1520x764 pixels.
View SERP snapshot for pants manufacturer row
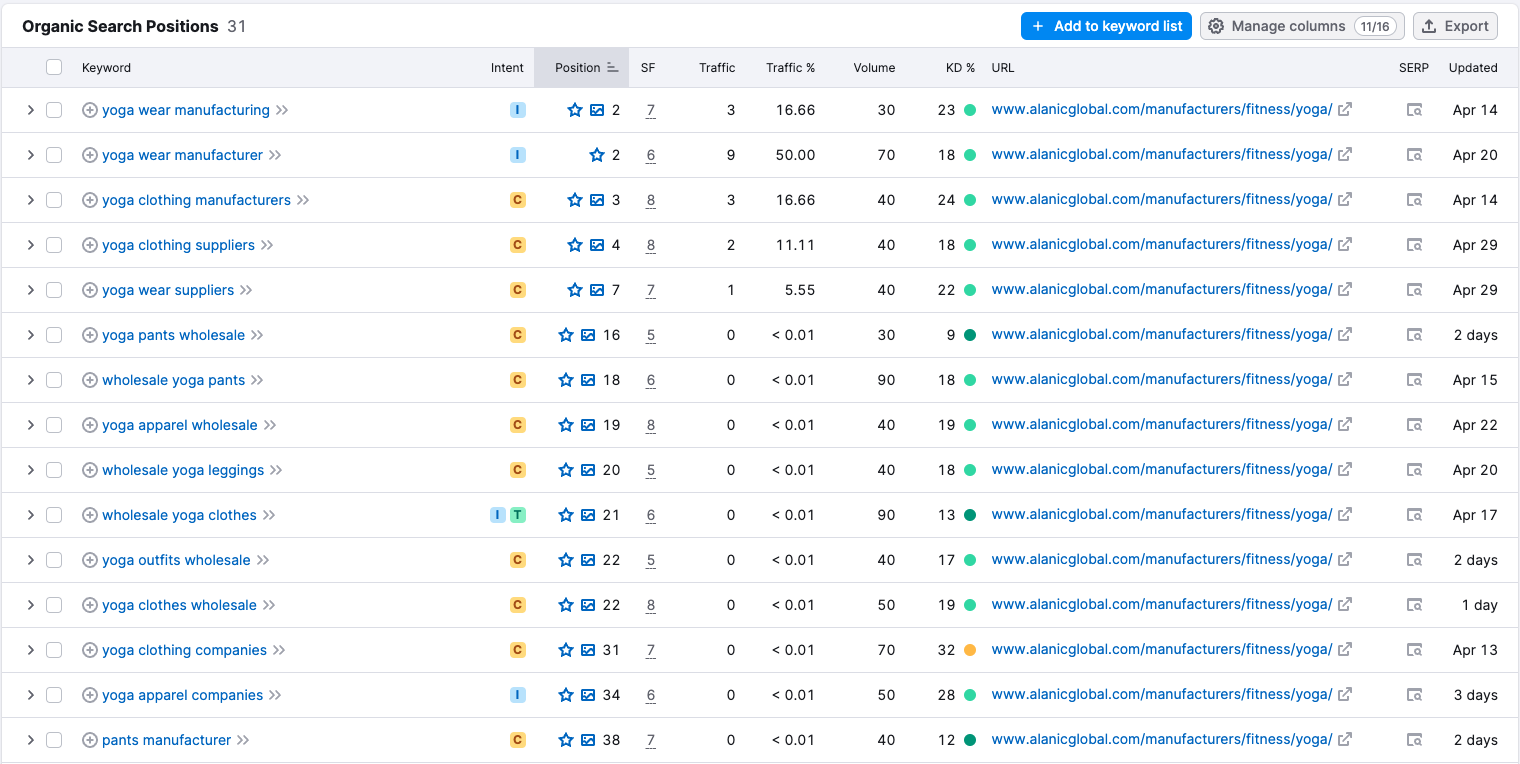pos(1414,740)
